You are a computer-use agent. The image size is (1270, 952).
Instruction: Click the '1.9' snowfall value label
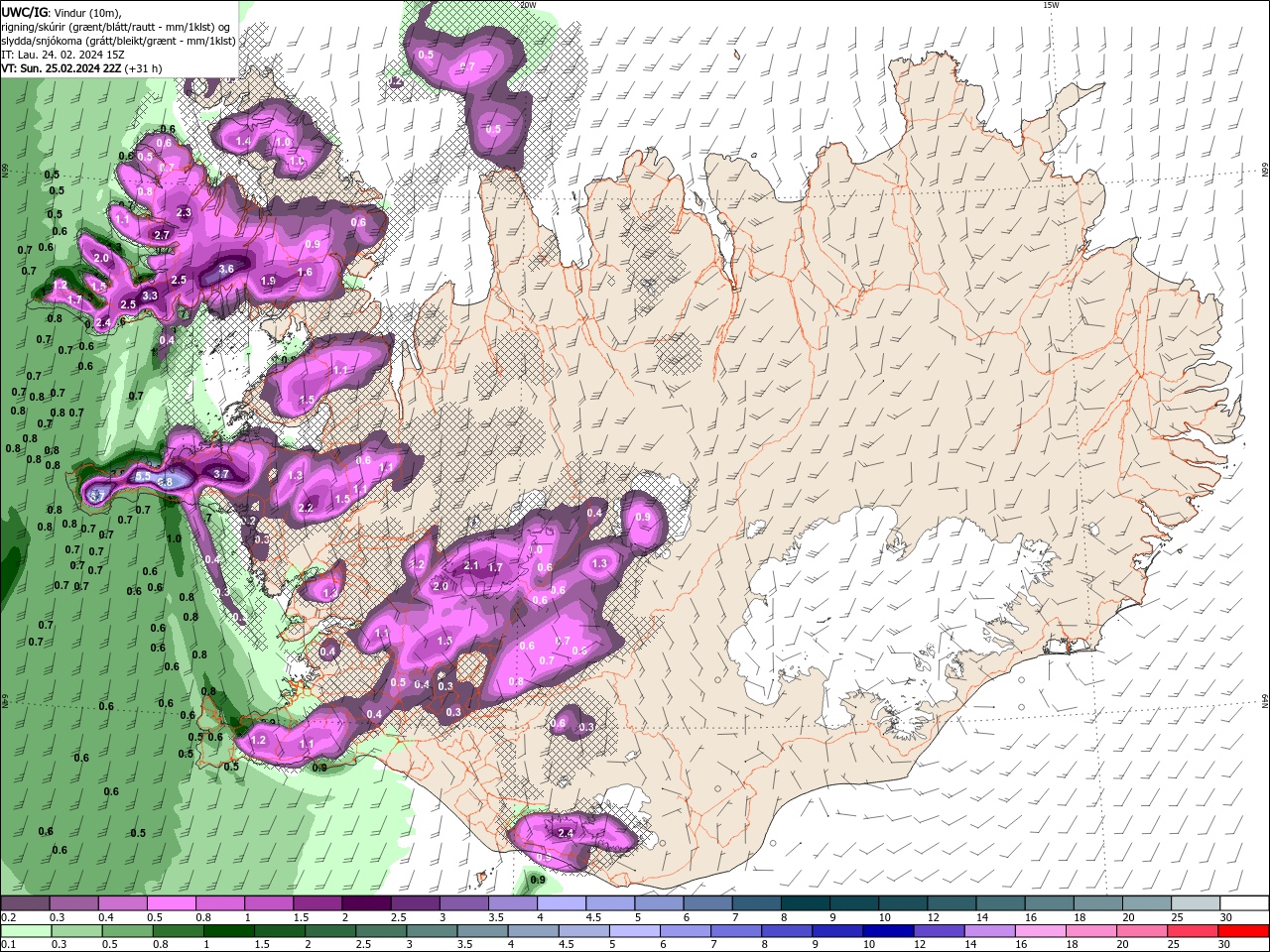[268, 281]
